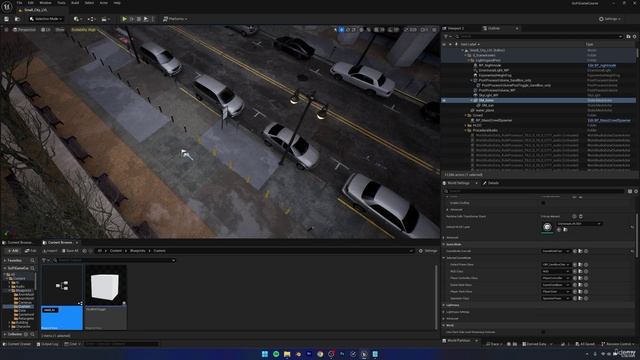
Task: Open the Add content quick menu icon
Action: click(77, 19)
